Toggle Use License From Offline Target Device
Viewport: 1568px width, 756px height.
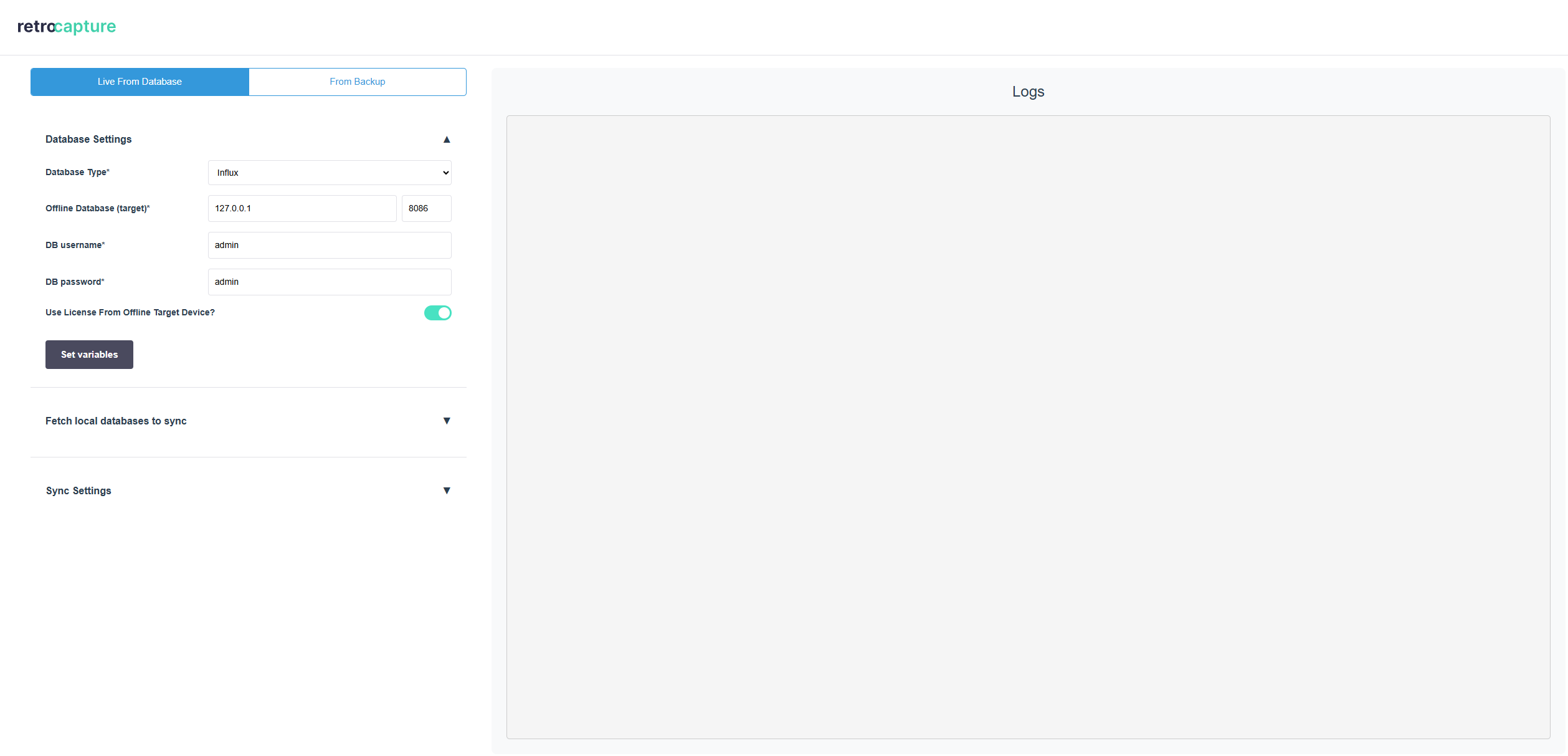tap(437, 313)
